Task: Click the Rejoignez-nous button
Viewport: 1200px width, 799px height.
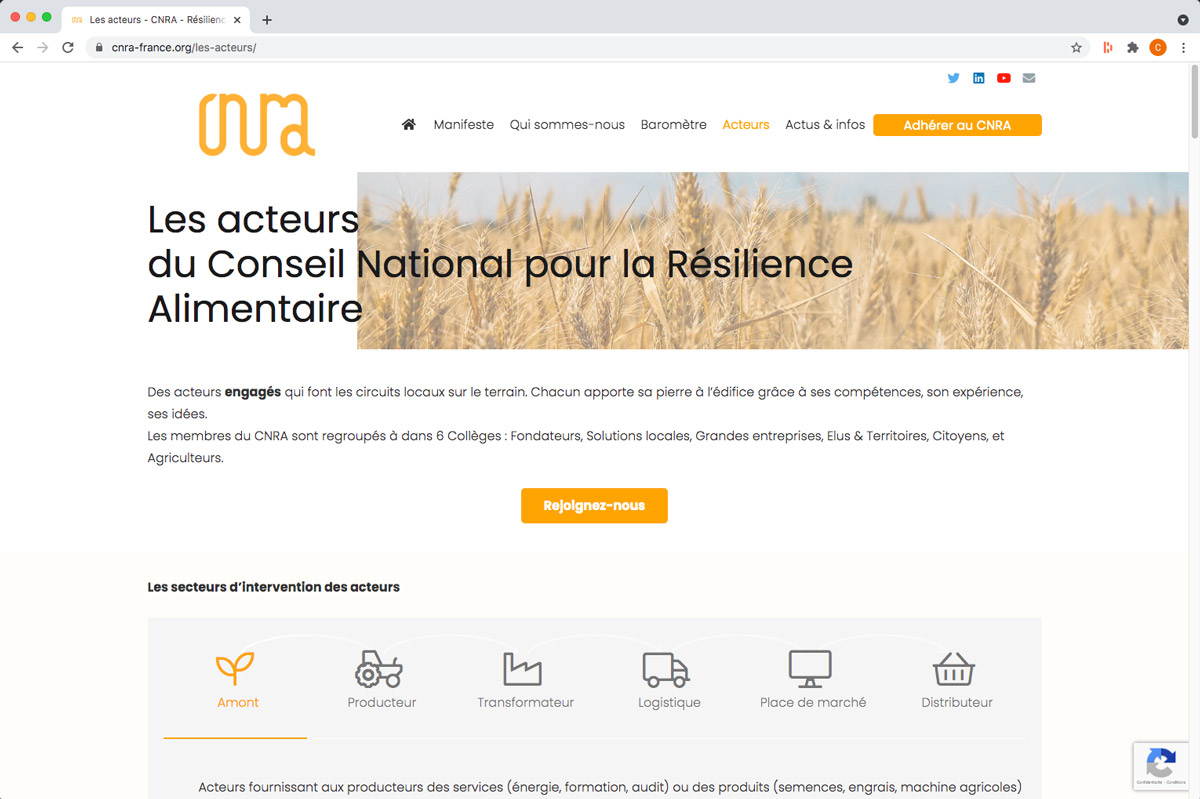Action: (594, 506)
